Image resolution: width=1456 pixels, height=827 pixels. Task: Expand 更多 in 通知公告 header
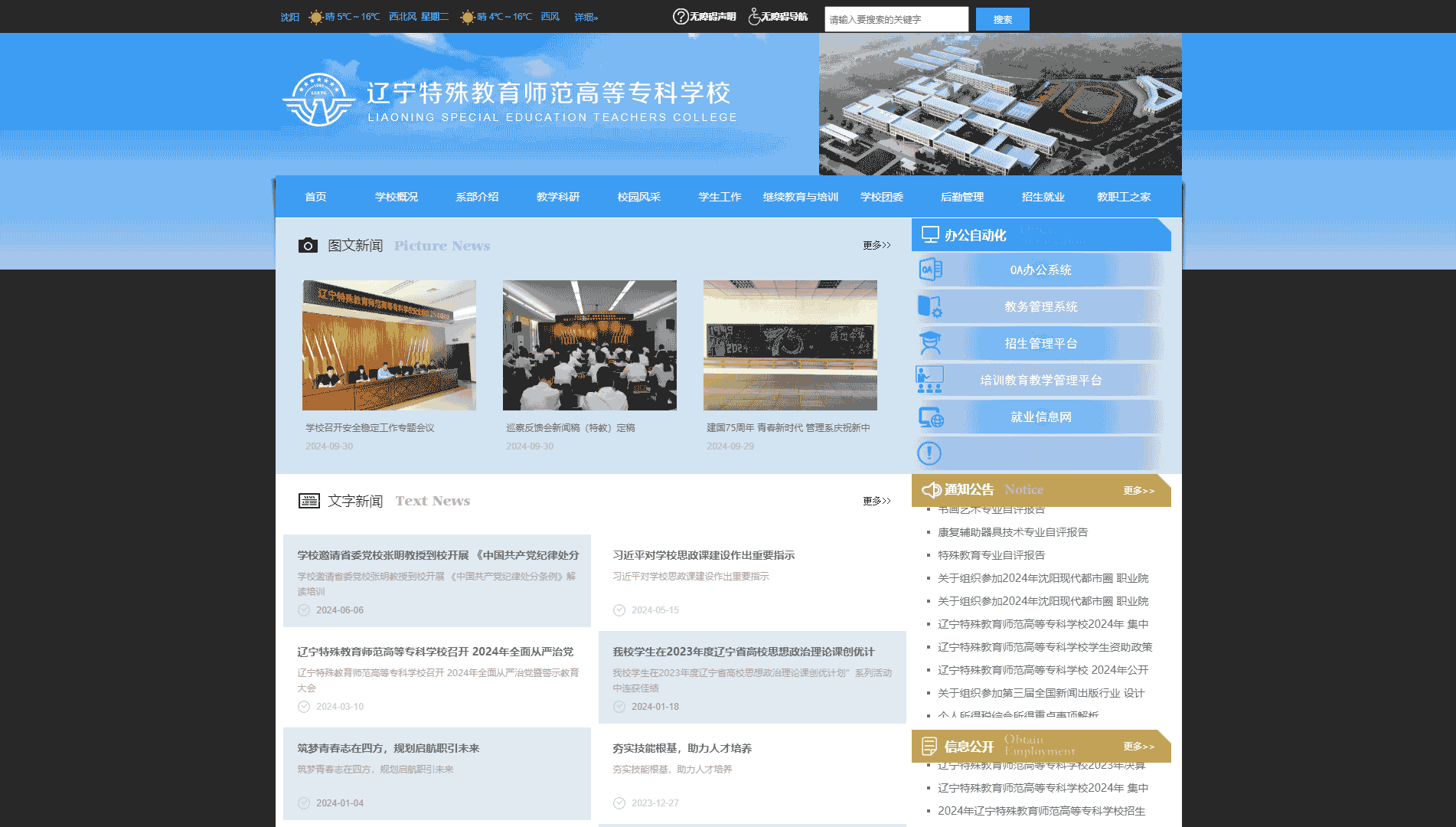[x=1139, y=491]
